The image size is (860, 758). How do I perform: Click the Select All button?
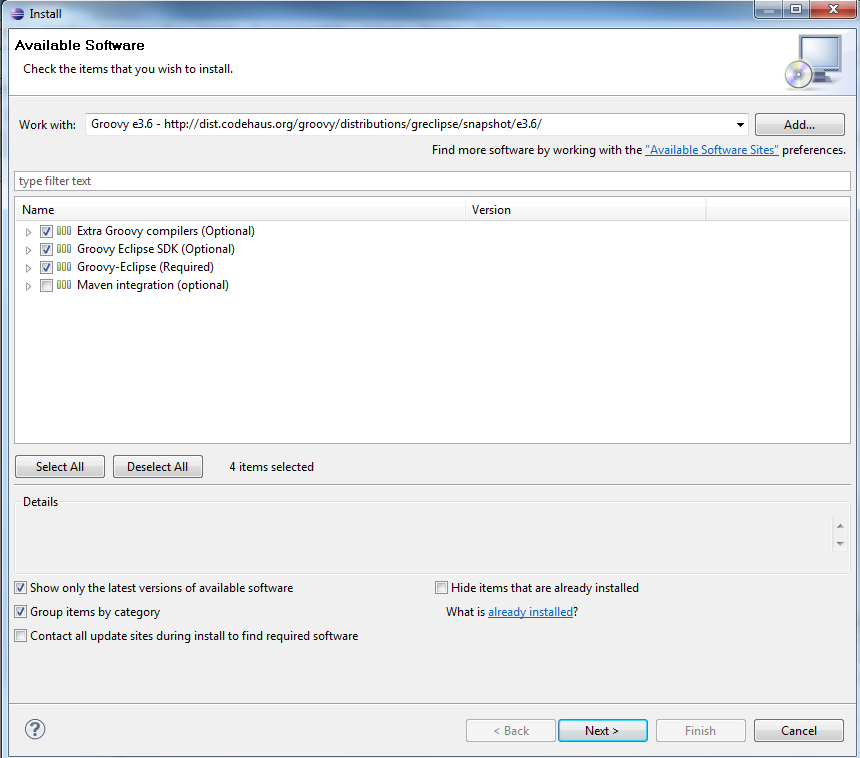pos(60,467)
